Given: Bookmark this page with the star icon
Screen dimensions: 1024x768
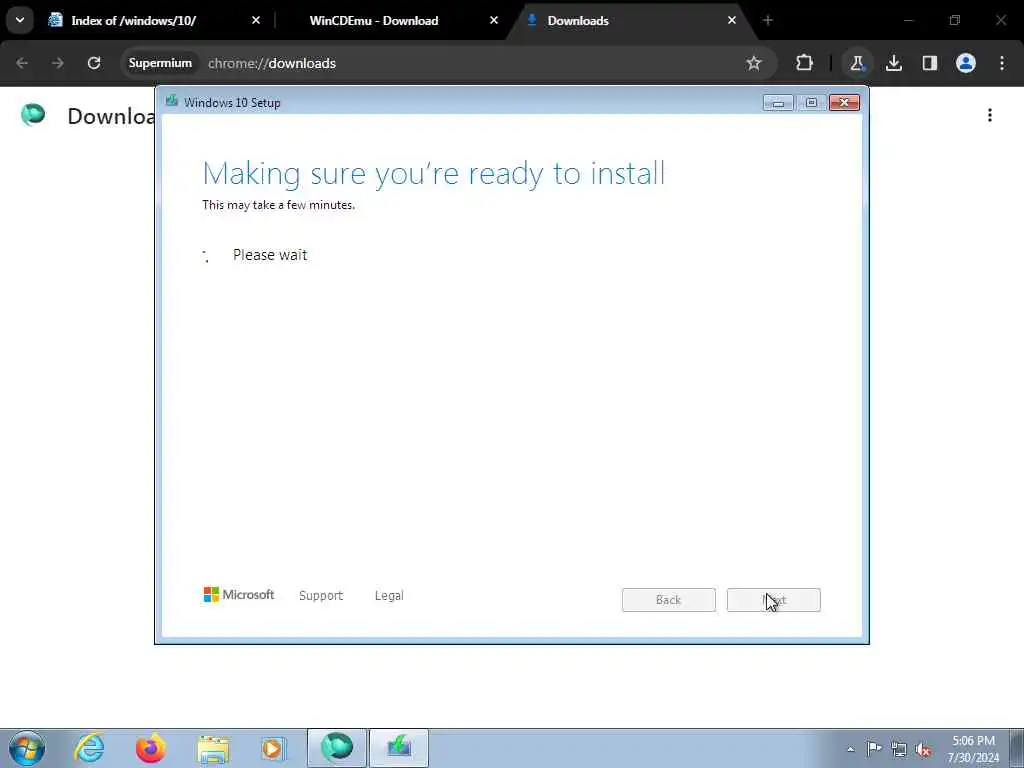Looking at the screenshot, I should point(754,63).
